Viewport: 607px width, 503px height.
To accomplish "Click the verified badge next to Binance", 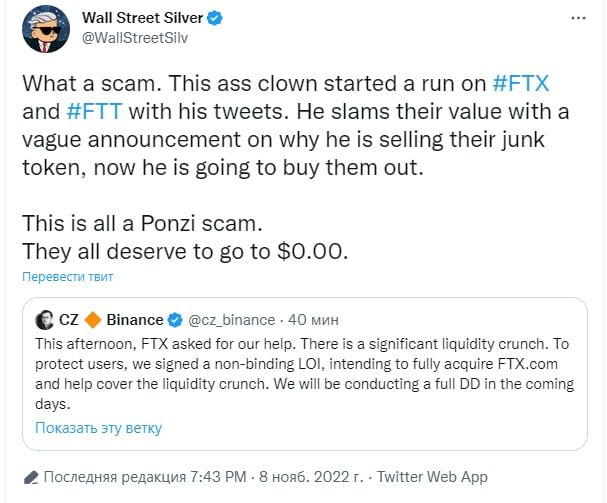I will click(175, 320).
